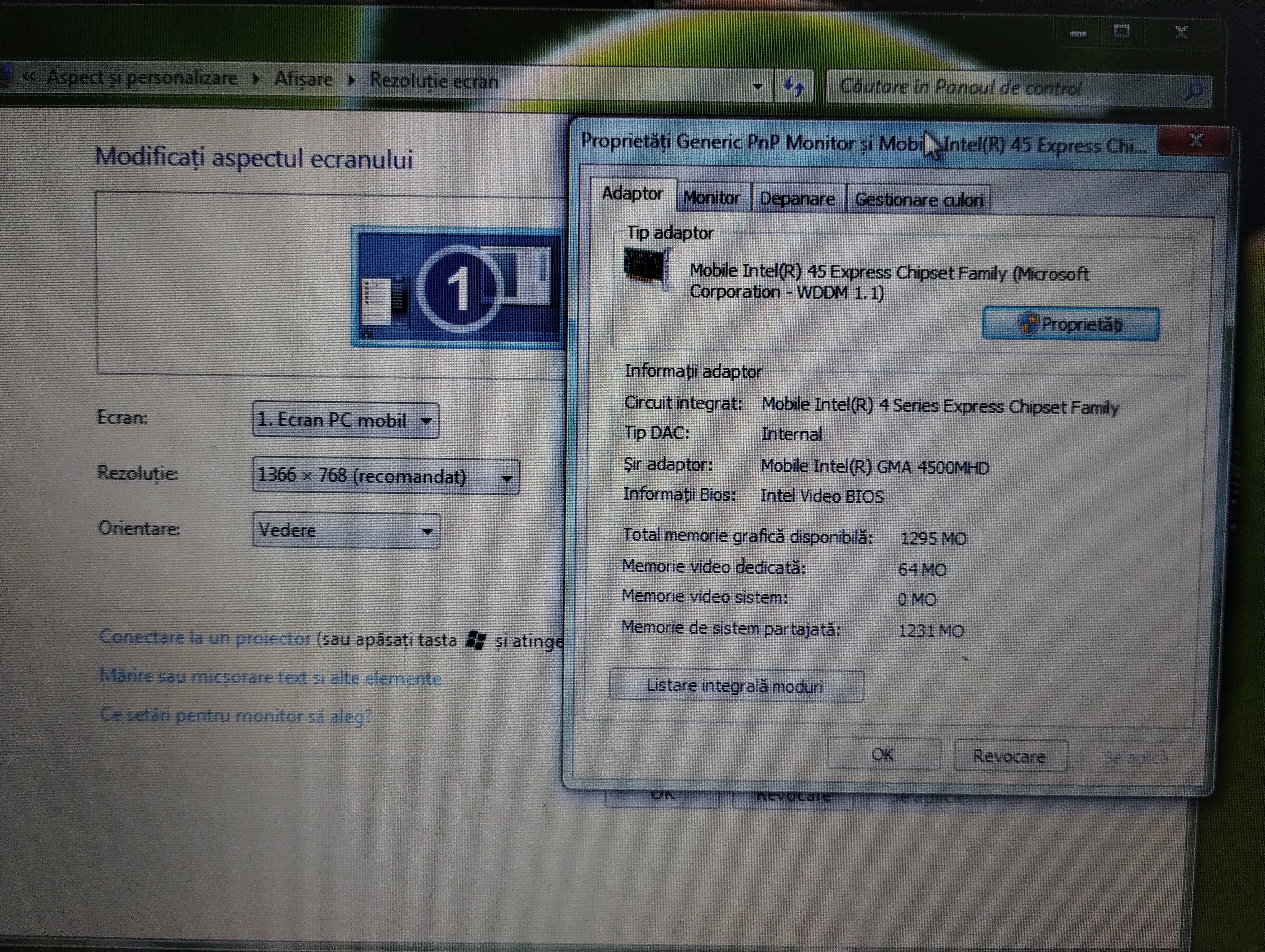Click the graphics adapter card icon
The image size is (1265, 952).
pyautogui.click(x=647, y=269)
